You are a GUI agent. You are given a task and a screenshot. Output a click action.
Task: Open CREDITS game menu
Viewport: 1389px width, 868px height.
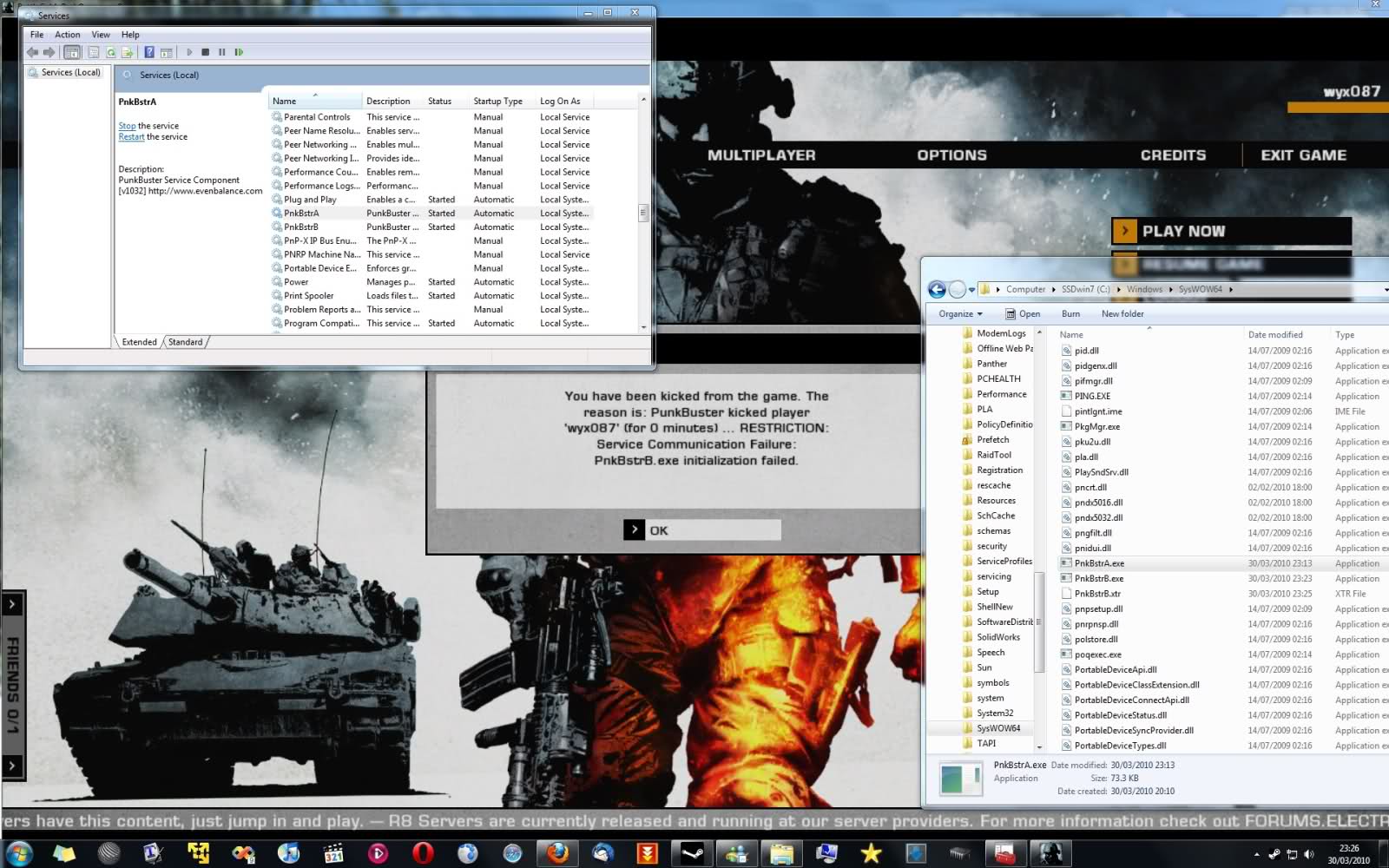1173,155
